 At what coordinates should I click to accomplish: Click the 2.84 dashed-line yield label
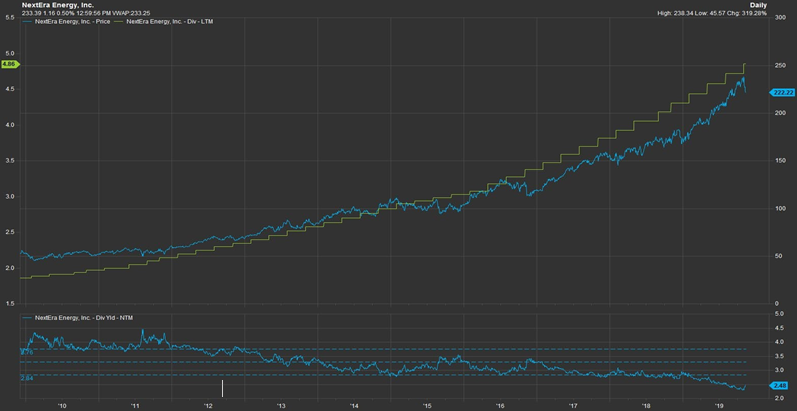26,378
